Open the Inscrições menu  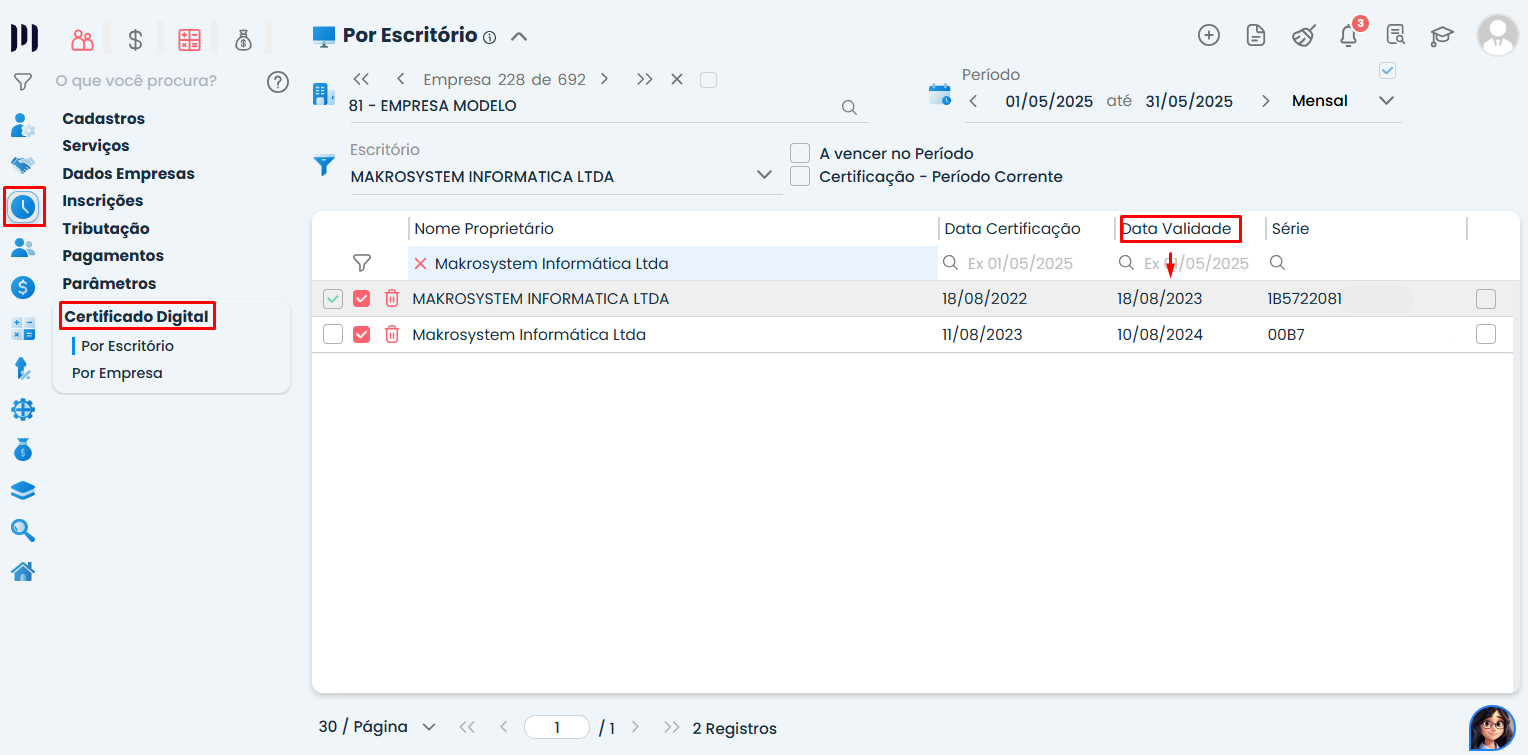click(x=103, y=201)
